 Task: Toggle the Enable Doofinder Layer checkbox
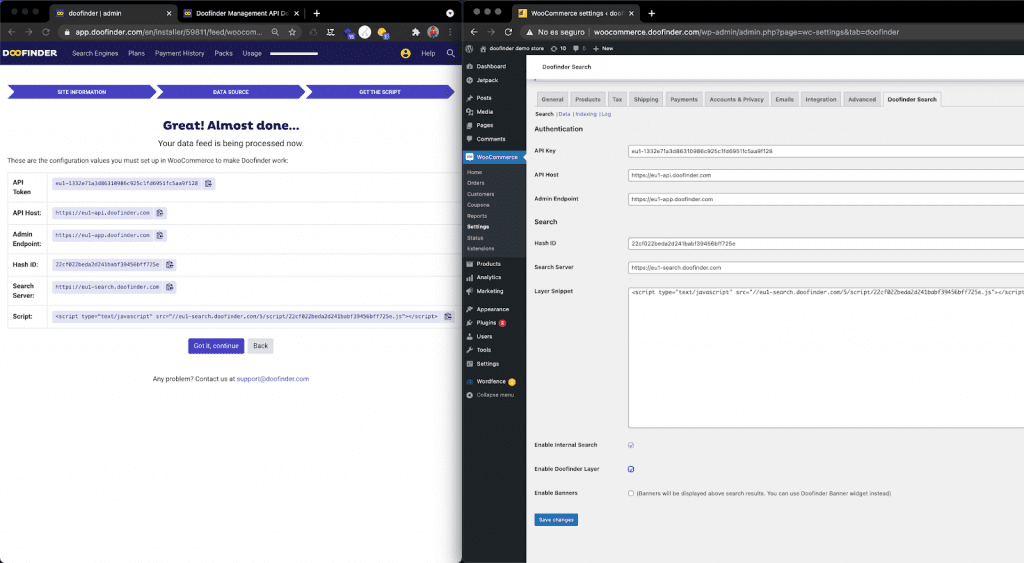point(631,469)
